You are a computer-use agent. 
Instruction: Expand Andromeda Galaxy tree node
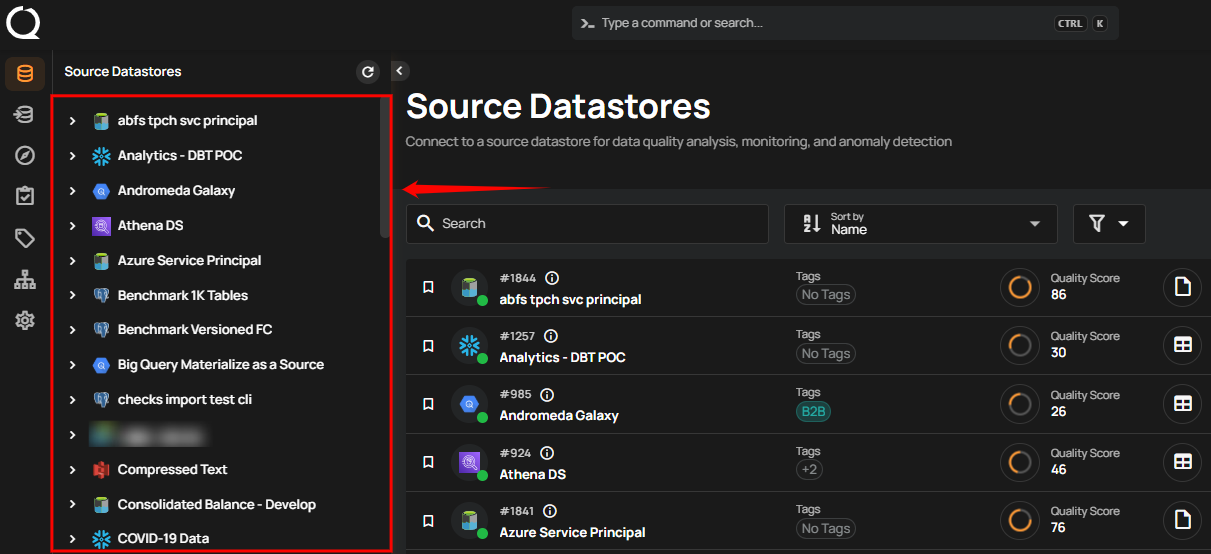[x=72, y=191]
